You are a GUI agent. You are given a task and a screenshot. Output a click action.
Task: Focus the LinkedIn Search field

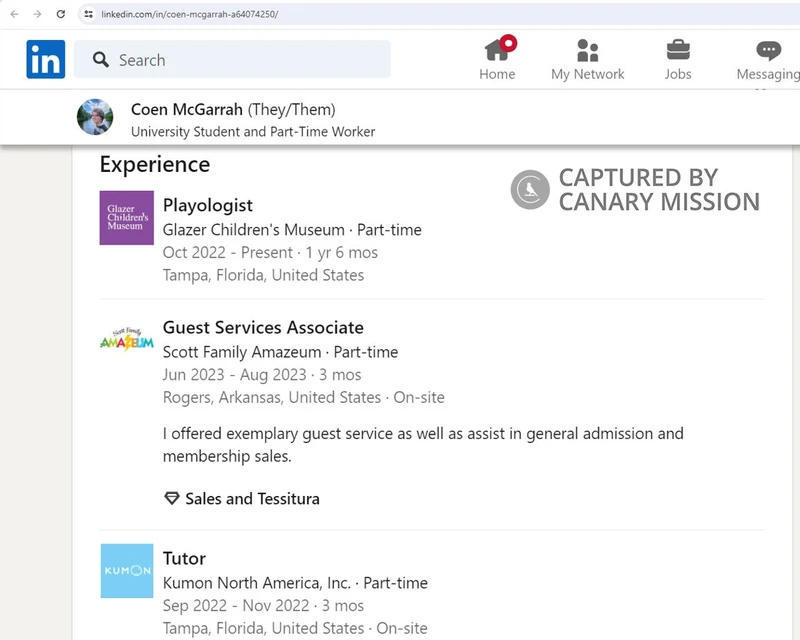point(232,60)
